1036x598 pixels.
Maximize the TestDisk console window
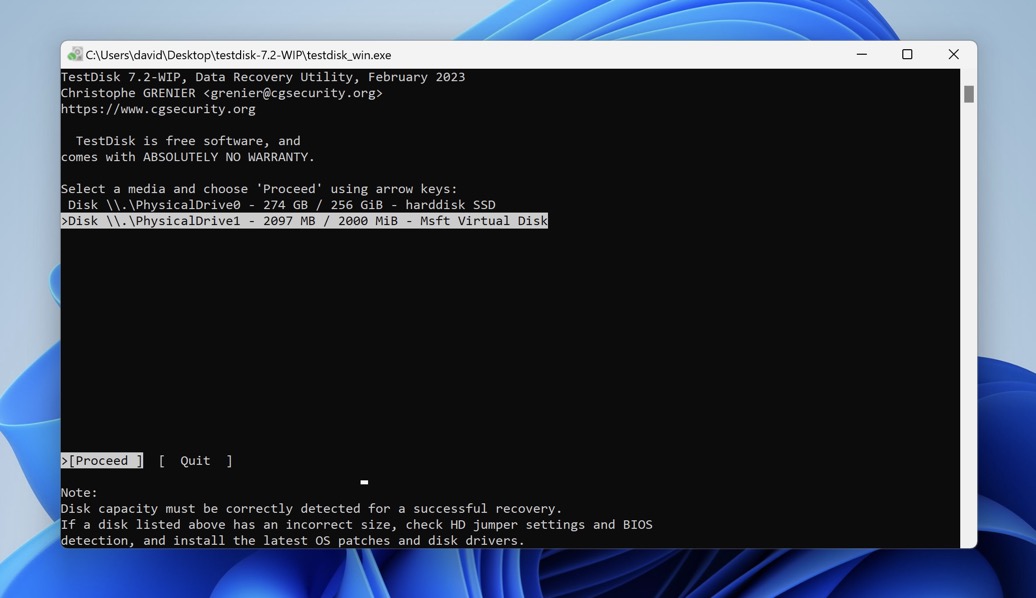tap(907, 54)
